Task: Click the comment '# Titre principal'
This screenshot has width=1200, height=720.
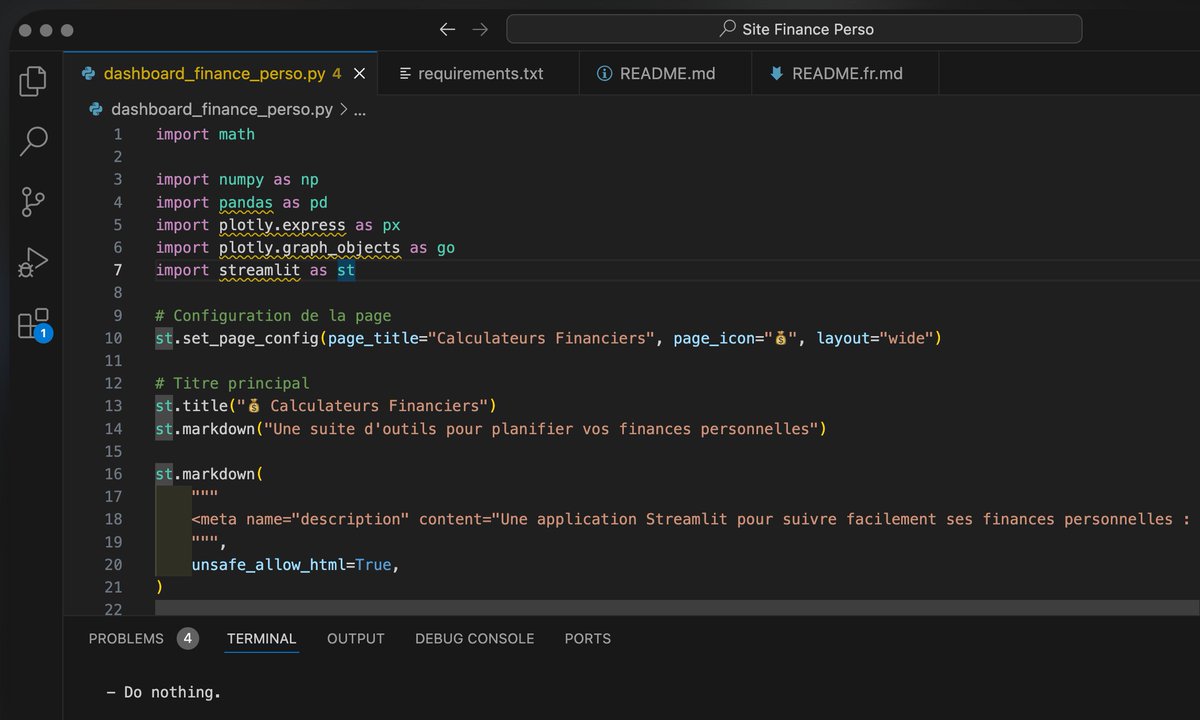Action: [233, 383]
